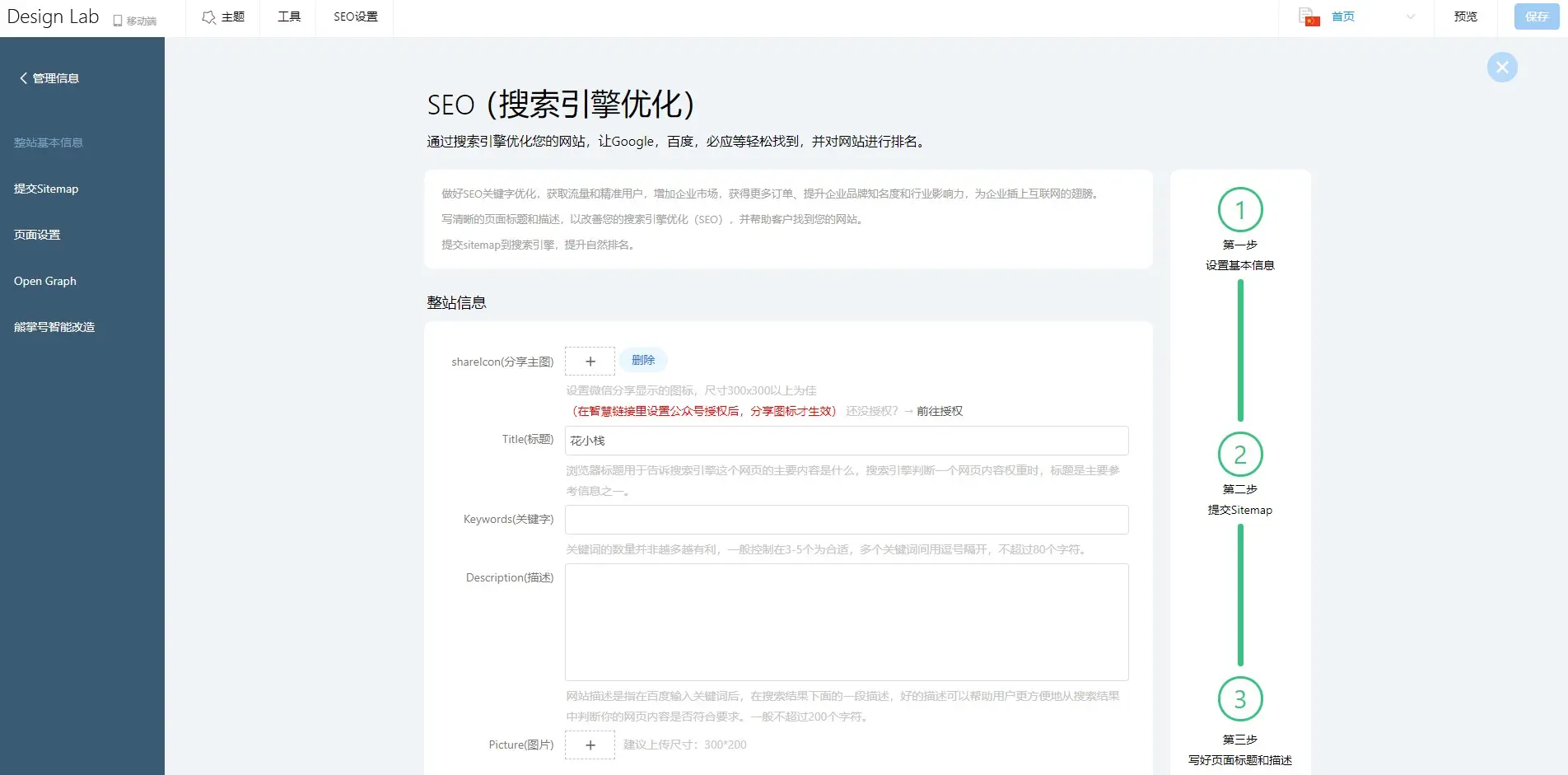Click the page flag icon beside 首页
The width and height of the screenshot is (1568, 775).
point(1309,16)
